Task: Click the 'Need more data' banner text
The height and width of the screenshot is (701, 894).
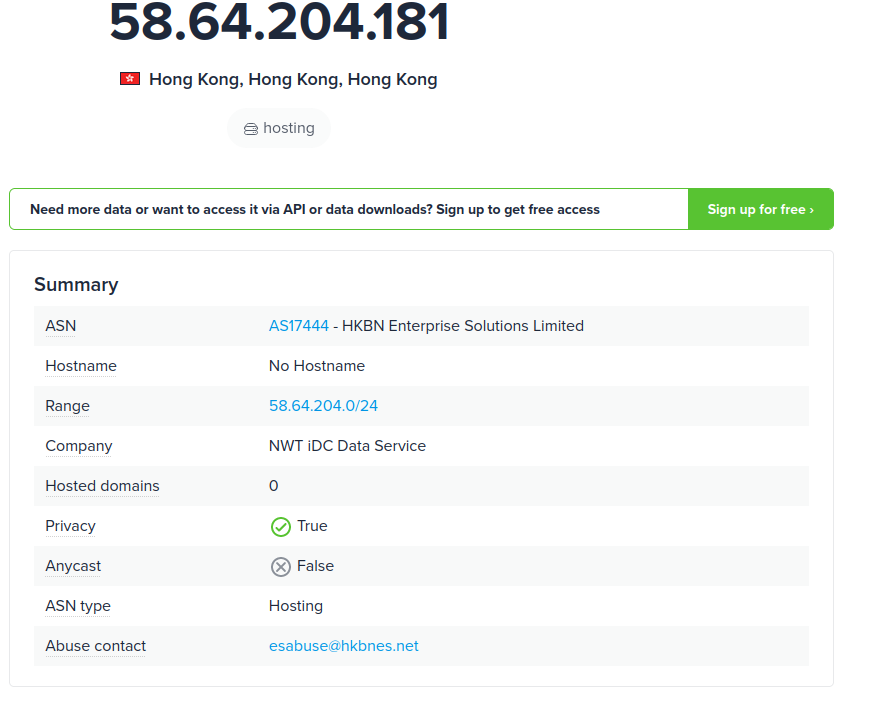Action: tap(314, 210)
